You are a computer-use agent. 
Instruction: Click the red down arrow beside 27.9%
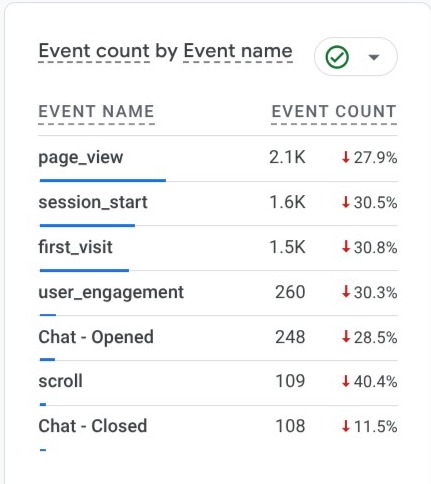(x=346, y=157)
